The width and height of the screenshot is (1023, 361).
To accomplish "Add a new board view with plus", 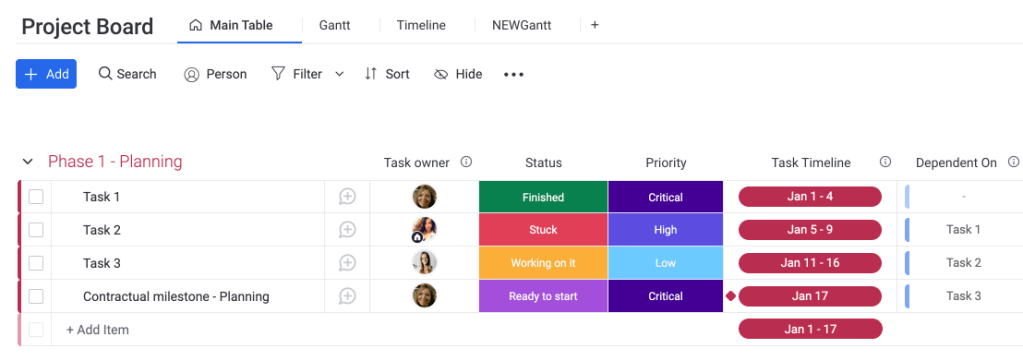I will click(594, 25).
